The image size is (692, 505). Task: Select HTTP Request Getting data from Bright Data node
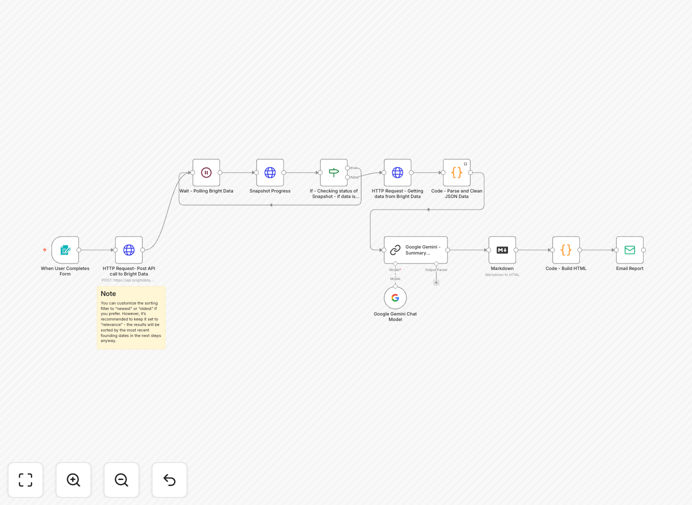click(398, 173)
